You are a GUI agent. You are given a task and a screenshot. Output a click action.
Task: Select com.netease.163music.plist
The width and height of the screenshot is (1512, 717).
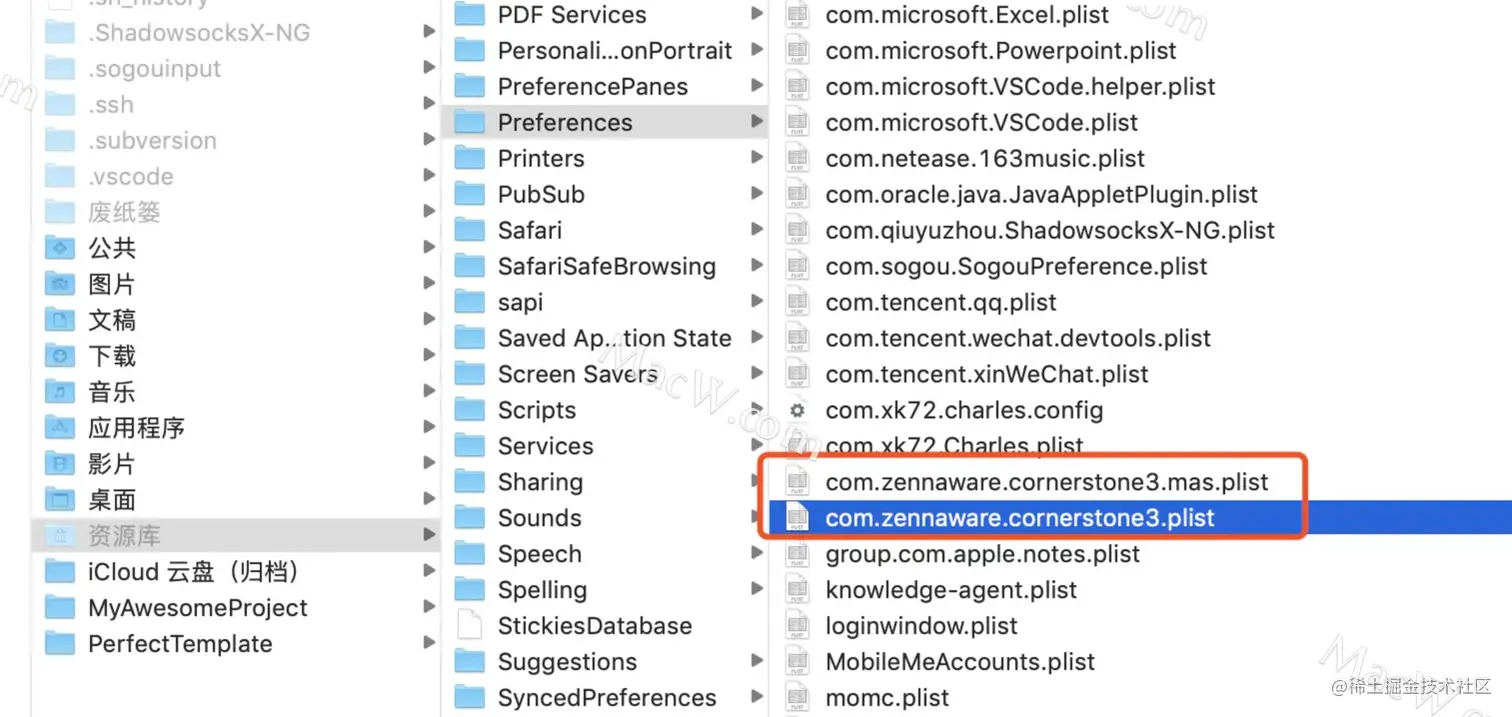986,159
